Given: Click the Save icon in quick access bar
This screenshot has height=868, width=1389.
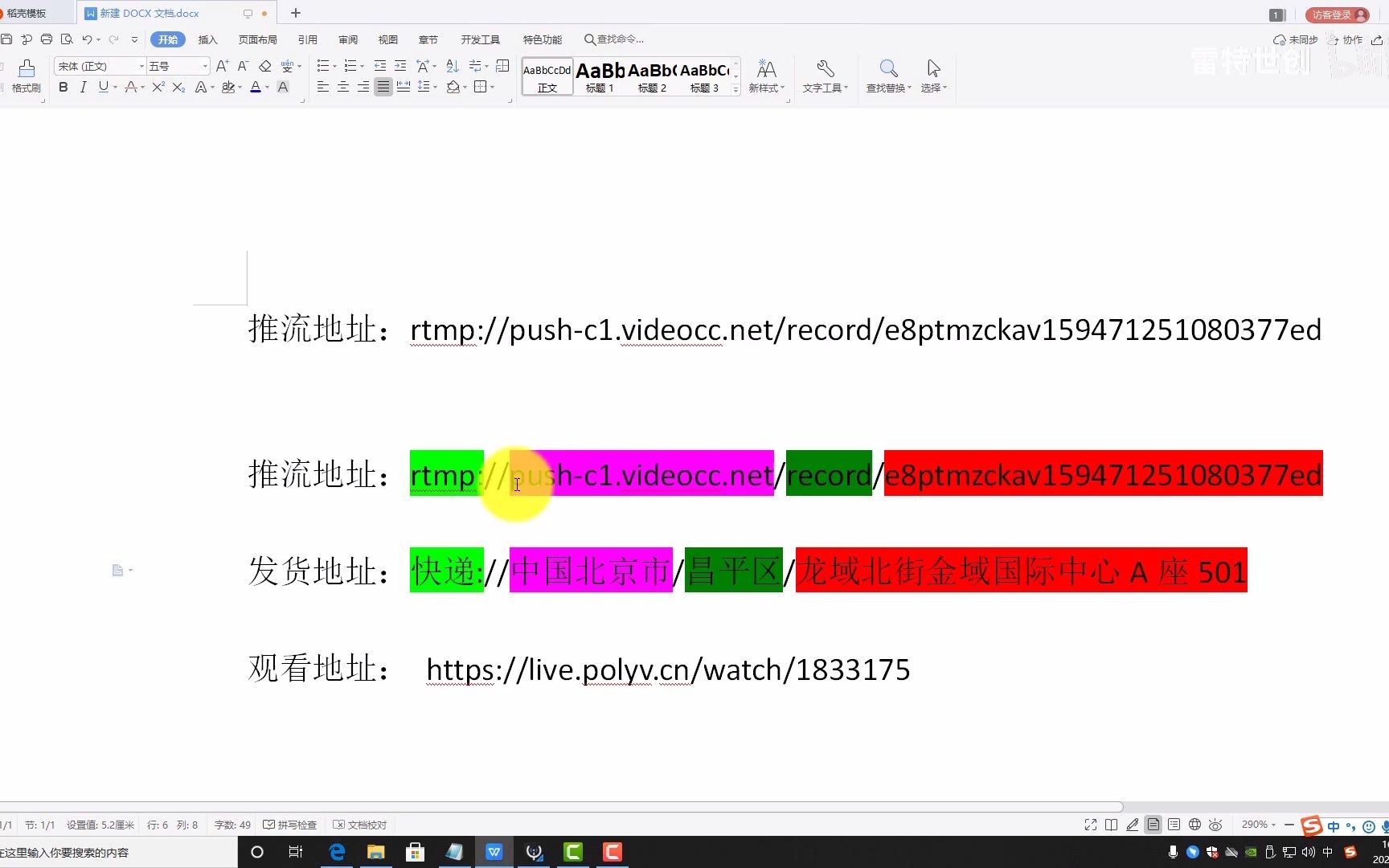Looking at the screenshot, I should coord(6,39).
